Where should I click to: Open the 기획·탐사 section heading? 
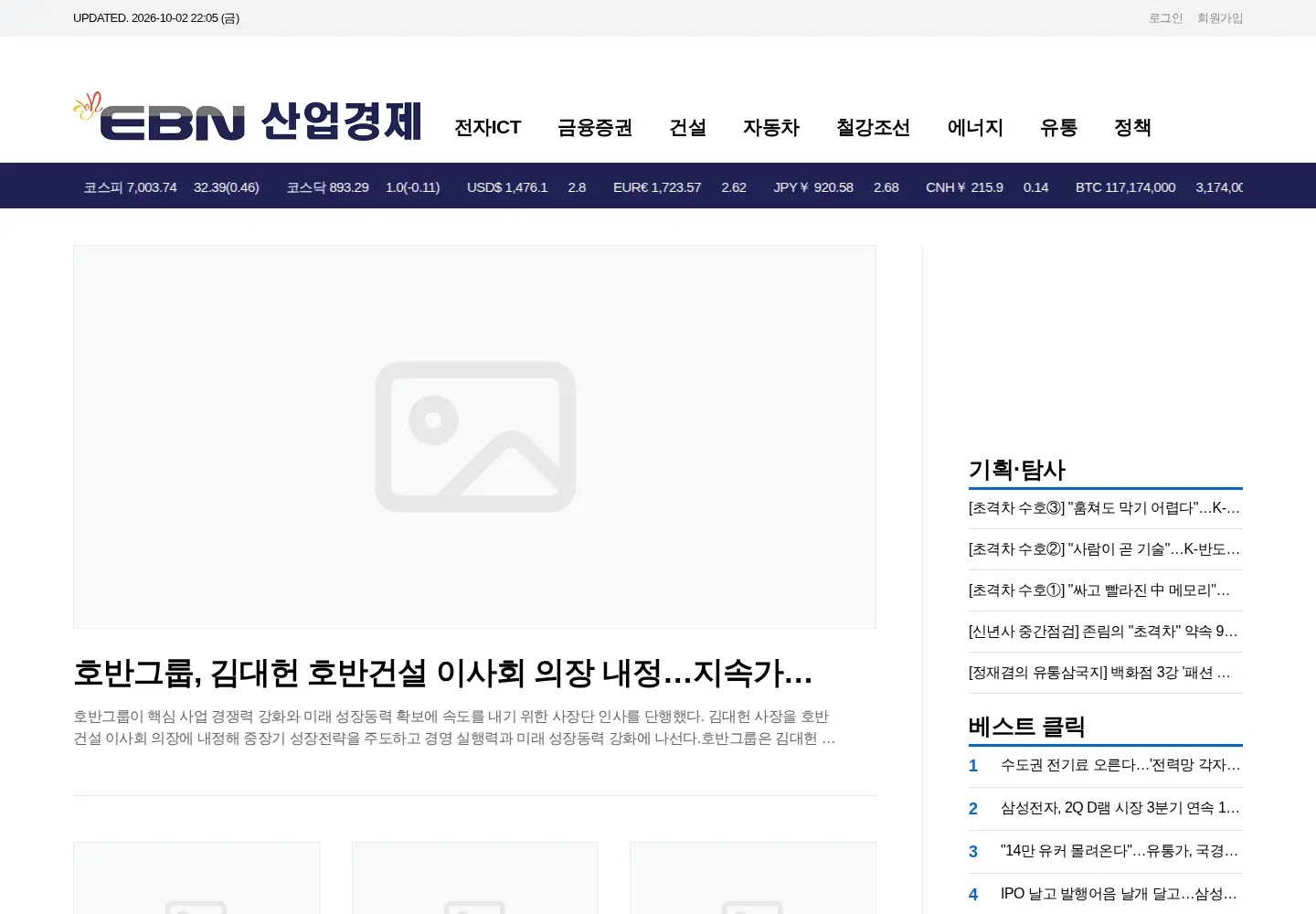click(1017, 470)
